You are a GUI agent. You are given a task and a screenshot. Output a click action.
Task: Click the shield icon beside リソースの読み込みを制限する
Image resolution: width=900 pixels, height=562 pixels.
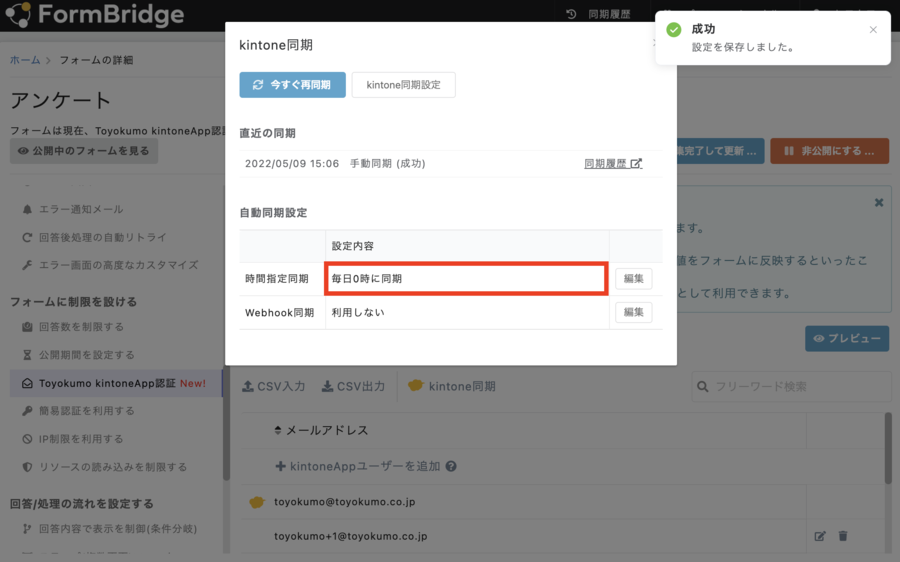click(27, 467)
